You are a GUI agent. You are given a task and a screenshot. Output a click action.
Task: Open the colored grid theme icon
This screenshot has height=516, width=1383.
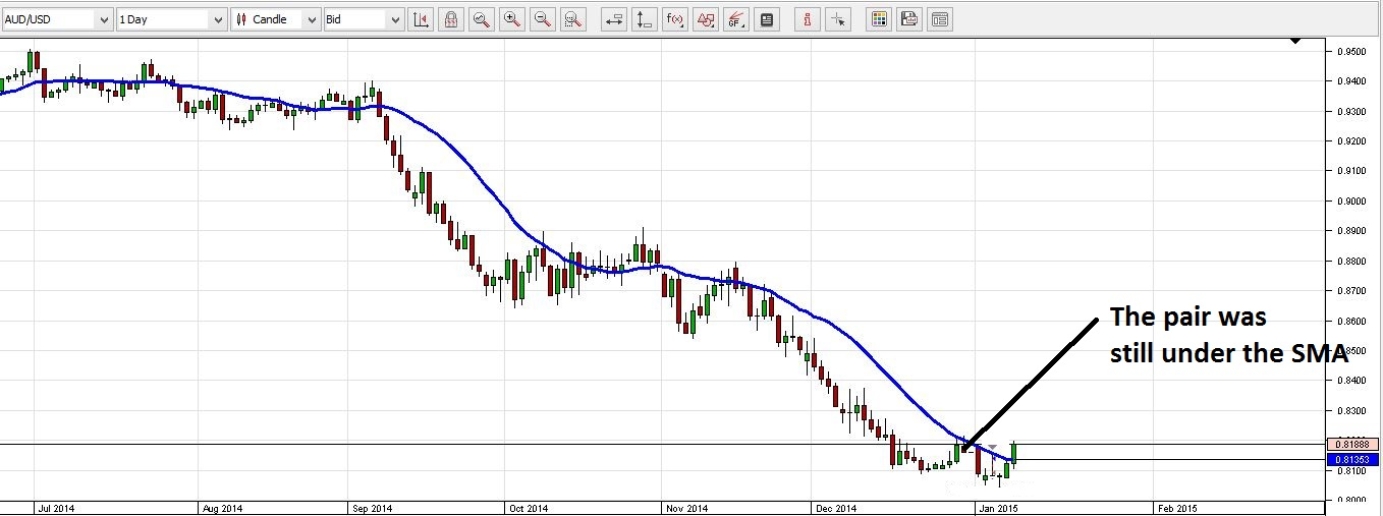coord(878,19)
